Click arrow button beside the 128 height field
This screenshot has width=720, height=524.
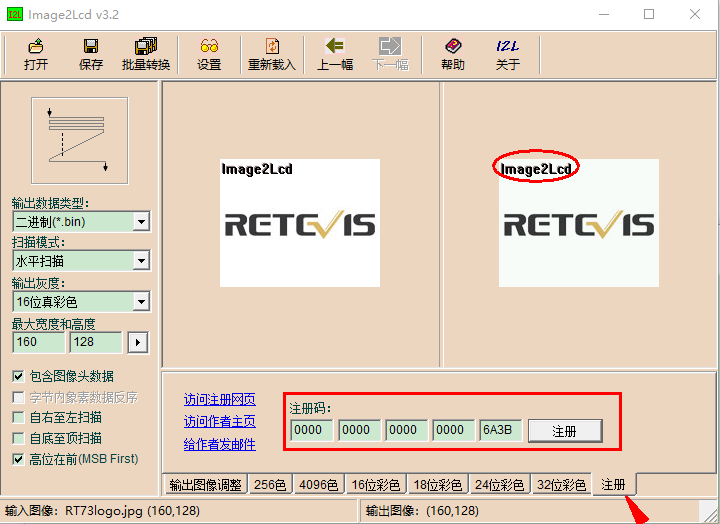tap(138, 343)
